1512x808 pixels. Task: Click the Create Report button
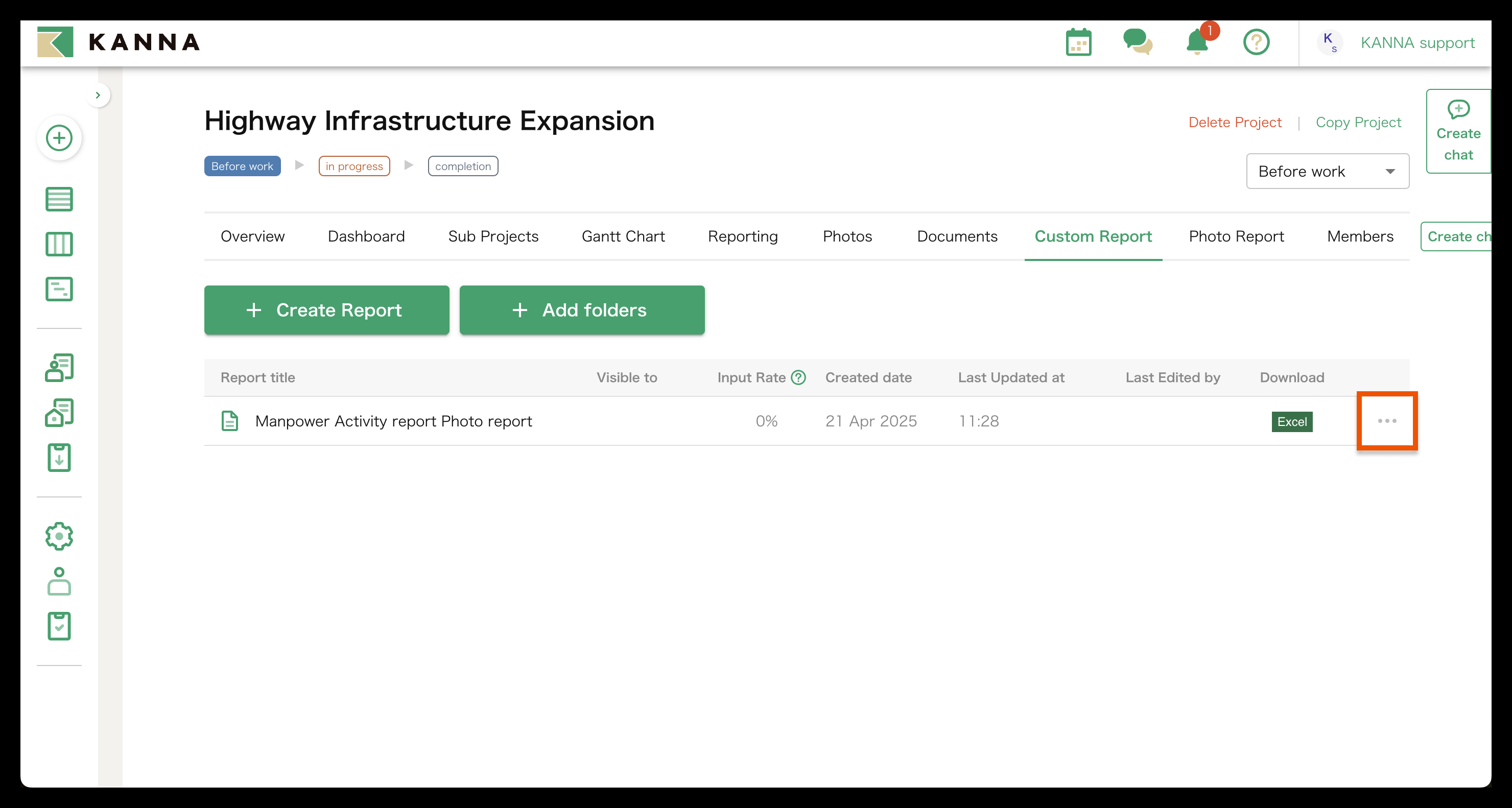[x=326, y=310]
